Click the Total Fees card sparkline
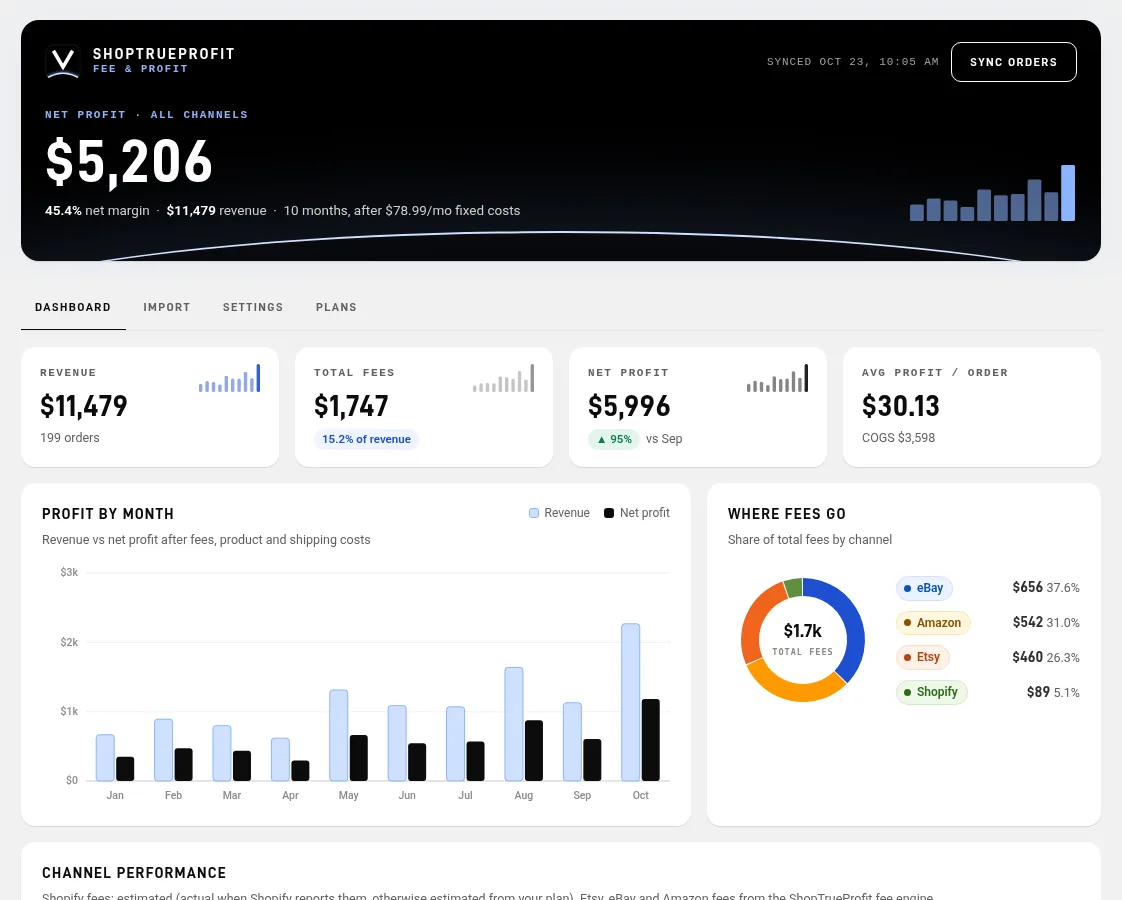 point(503,378)
